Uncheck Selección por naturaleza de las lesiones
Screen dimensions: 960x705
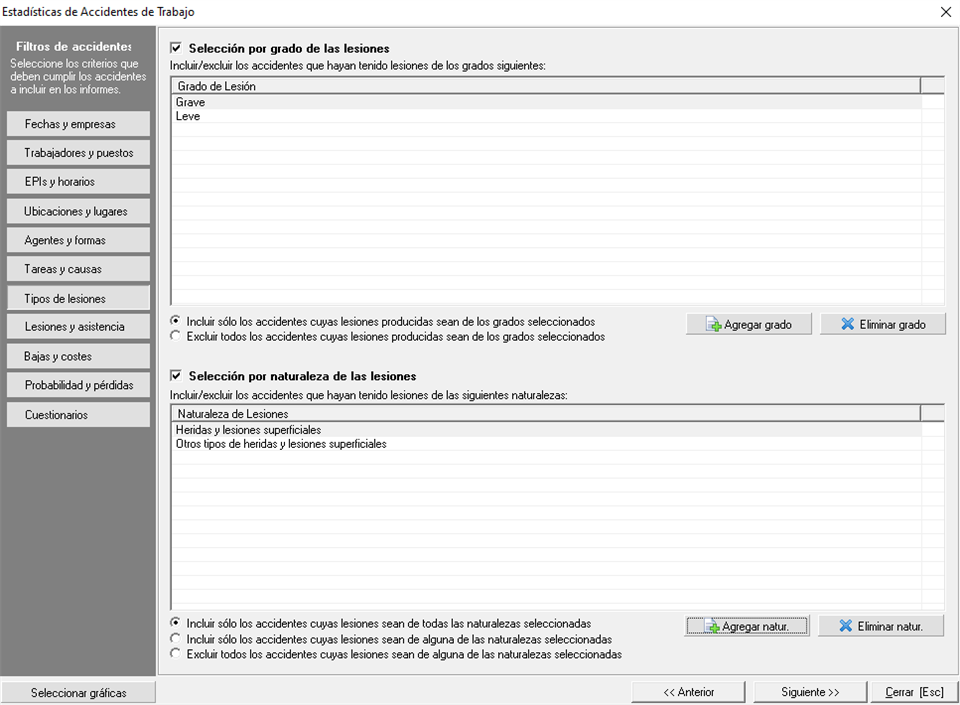pos(176,376)
